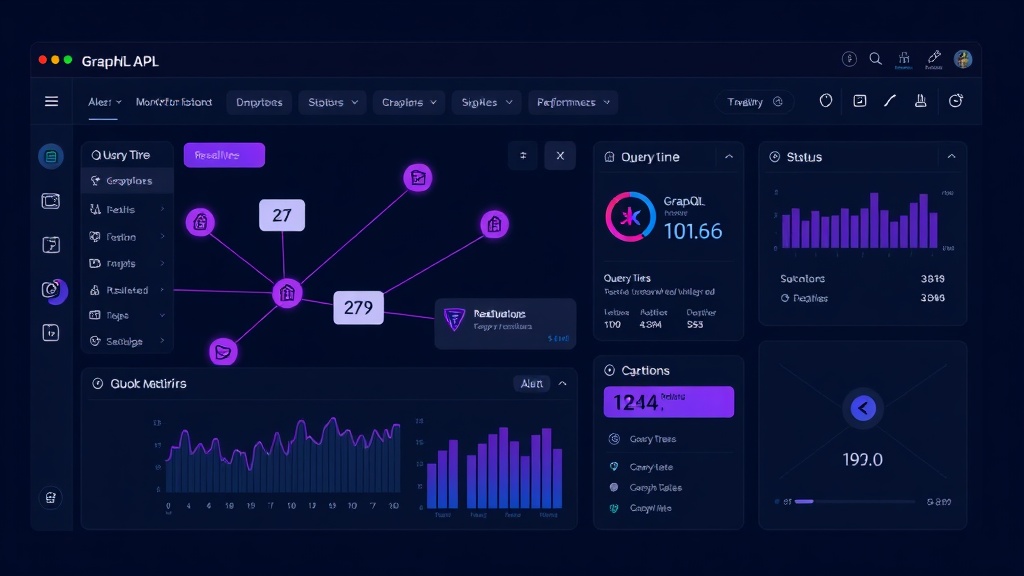This screenshot has height=576, width=1024.
Task: Open the Grapiors dropdown
Action: pos(409,103)
